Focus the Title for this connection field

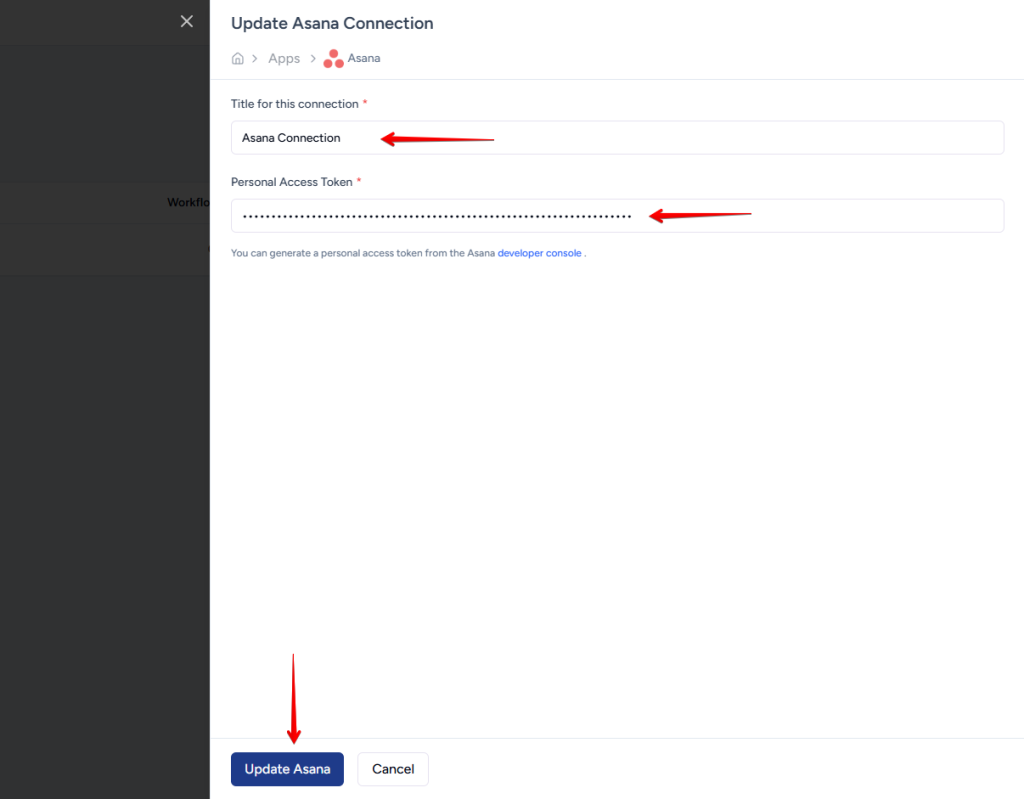click(x=617, y=138)
